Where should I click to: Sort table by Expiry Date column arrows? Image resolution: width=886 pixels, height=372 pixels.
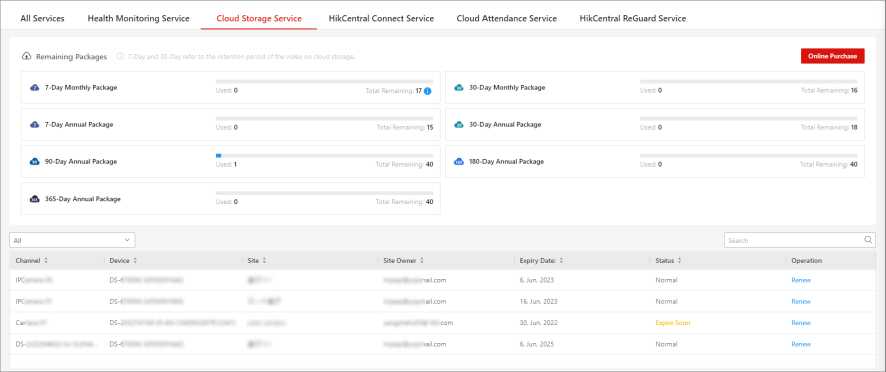pyautogui.click(x=561, y=261)
